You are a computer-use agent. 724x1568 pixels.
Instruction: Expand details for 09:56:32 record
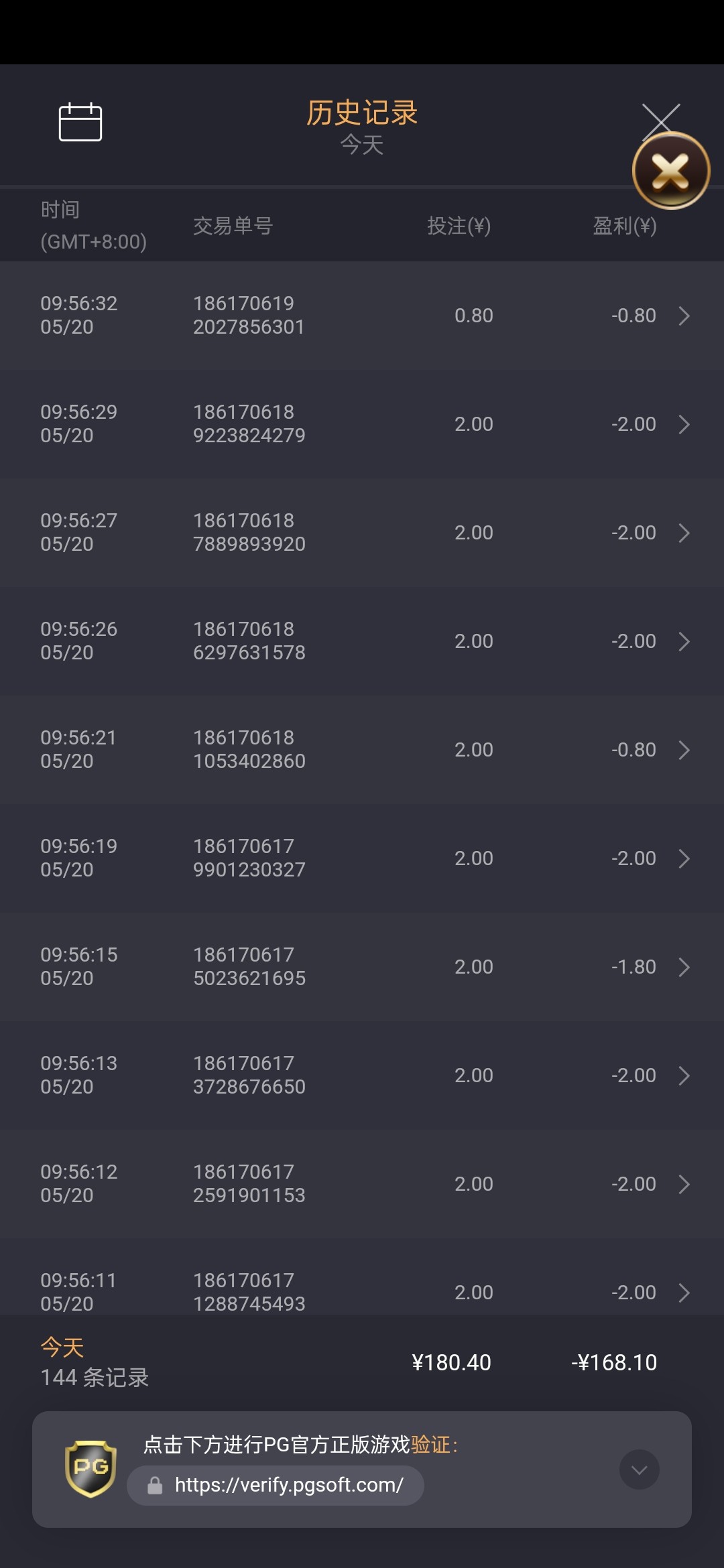684,316
